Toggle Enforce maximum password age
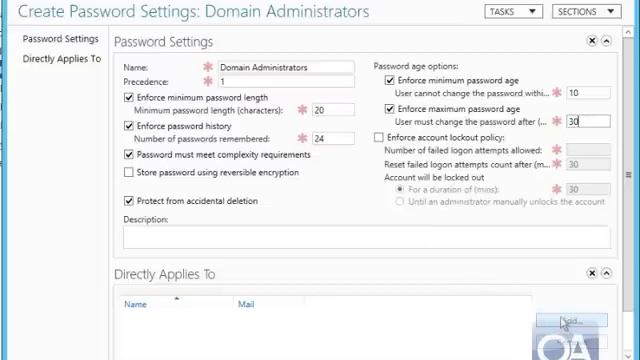The height and width of the screenshot is (360, 640). coord(389,109)
